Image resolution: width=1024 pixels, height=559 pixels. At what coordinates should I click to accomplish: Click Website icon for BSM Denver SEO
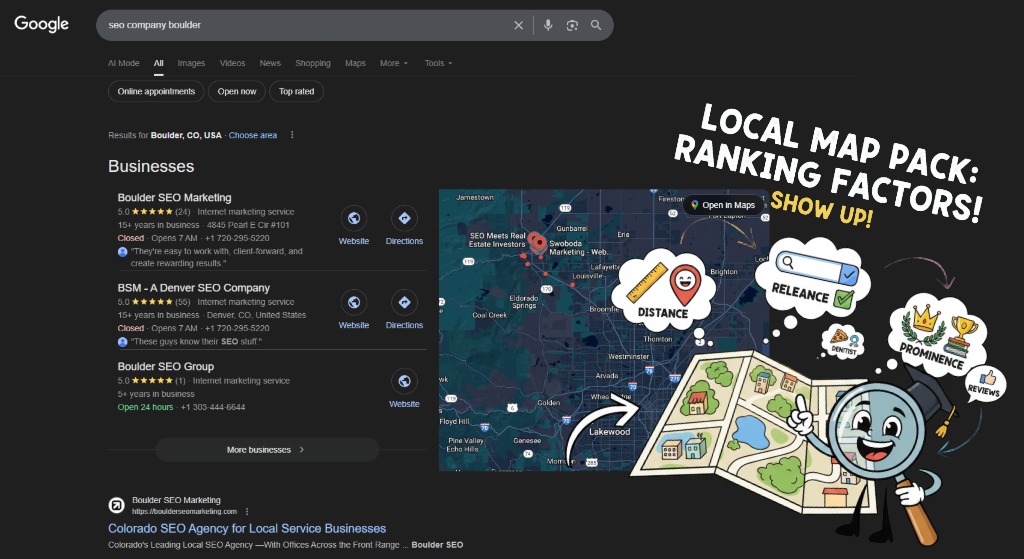click(x=354, y=302)
